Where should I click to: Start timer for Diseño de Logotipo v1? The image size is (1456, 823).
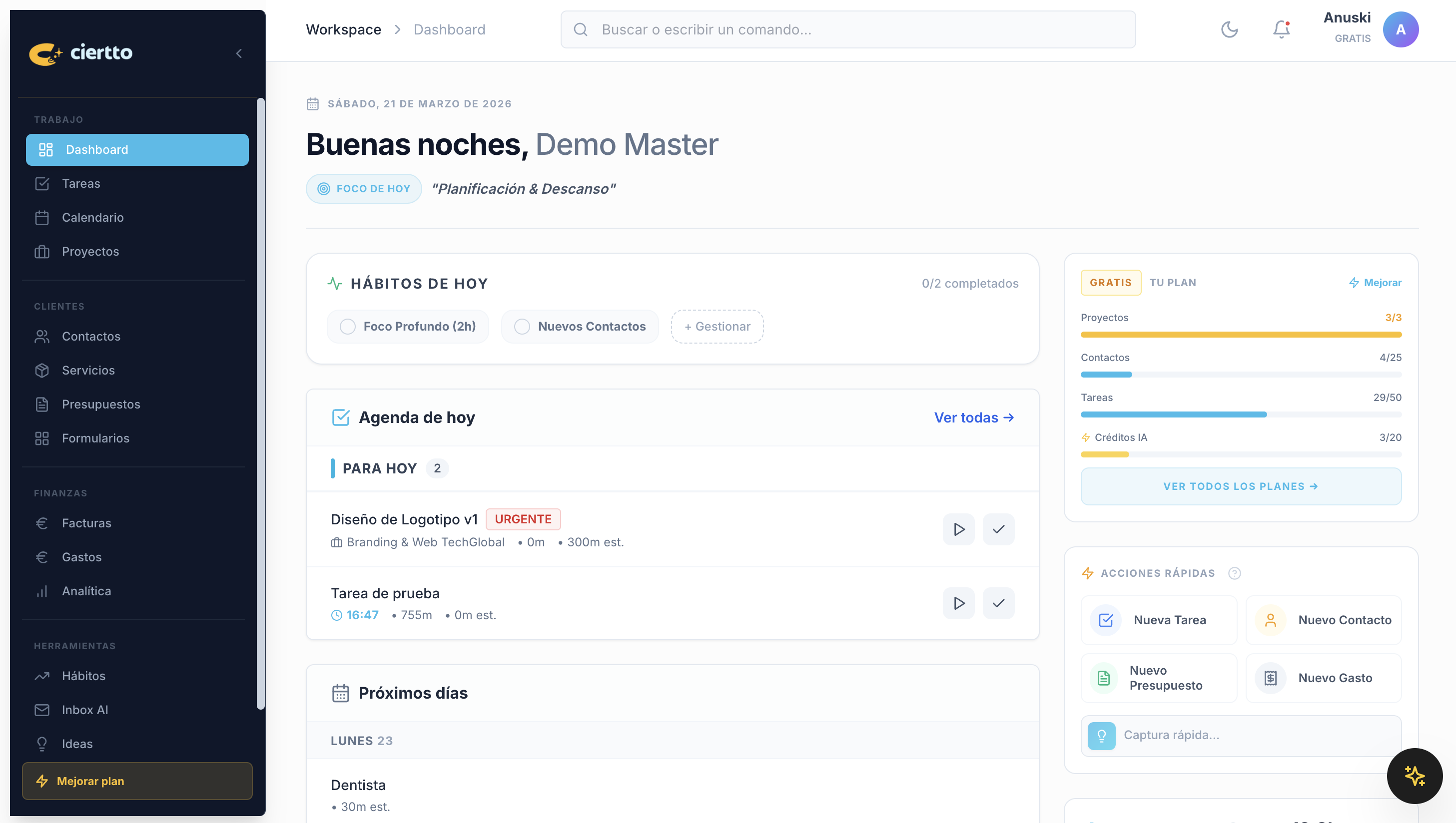click(958, 529)
